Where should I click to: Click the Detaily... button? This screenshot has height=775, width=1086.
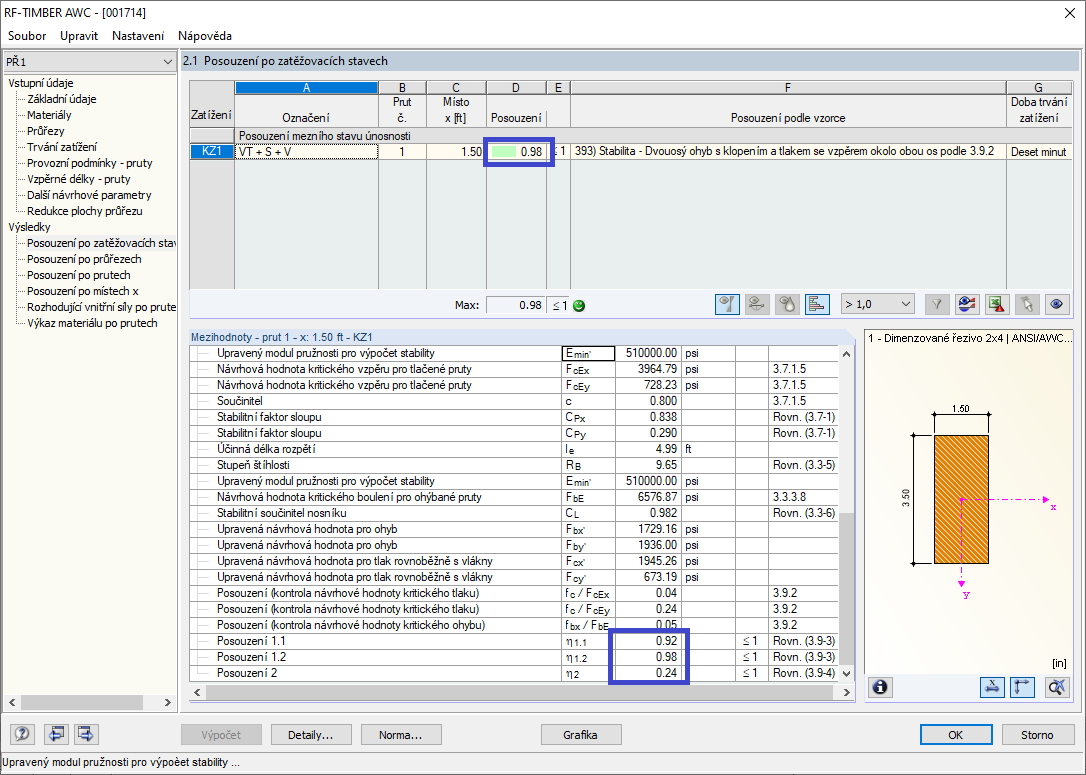pos(311,735)
